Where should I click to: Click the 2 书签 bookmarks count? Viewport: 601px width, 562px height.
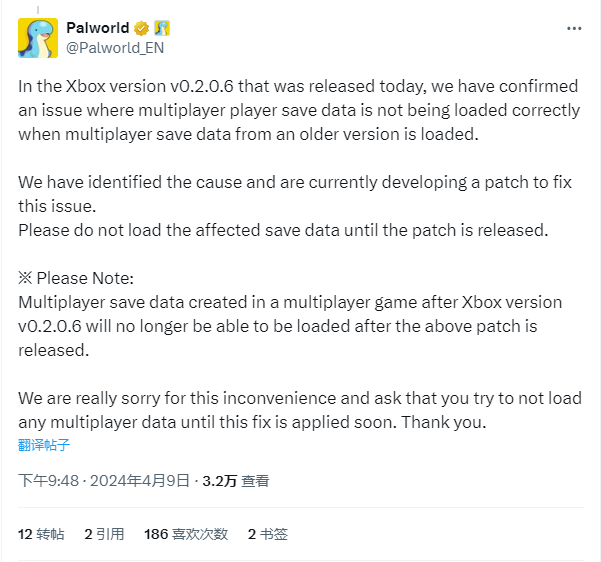(x=267, y=534)
